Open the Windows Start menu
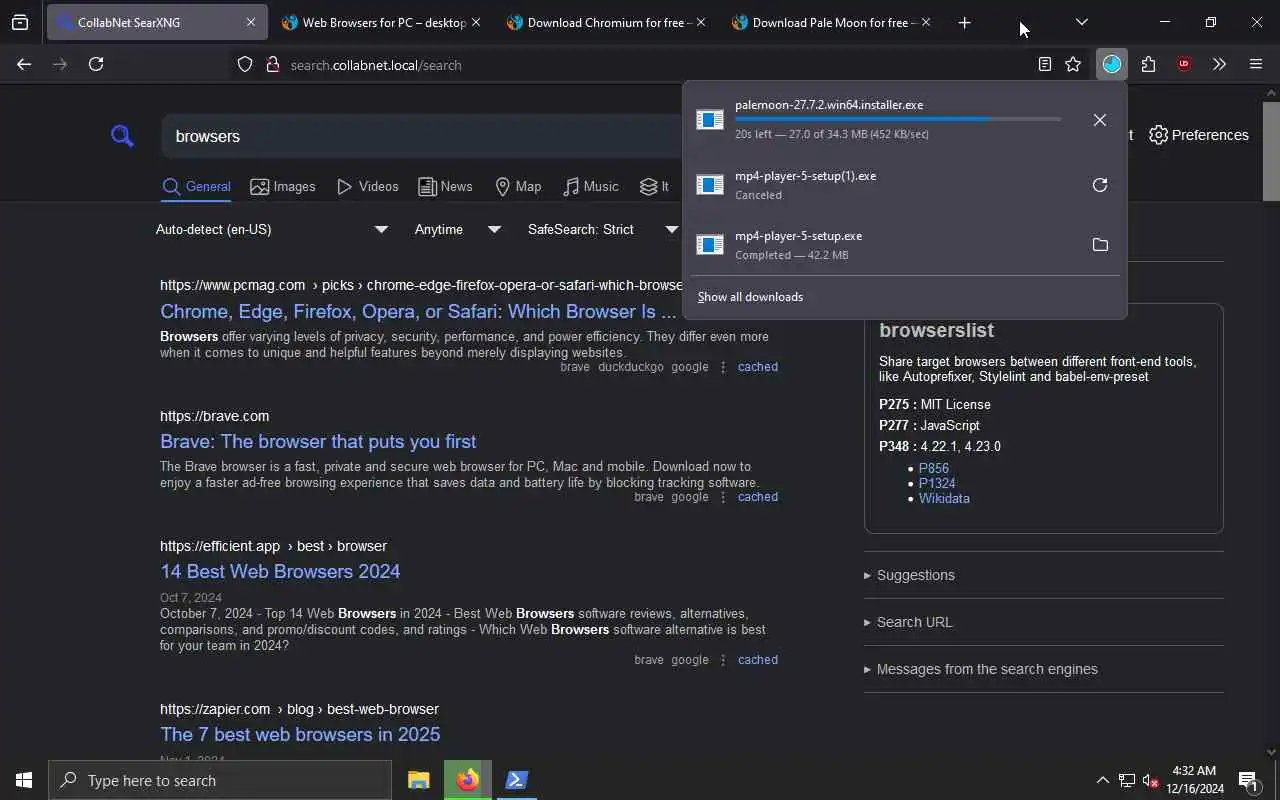The height and width of the screenshot is (800, 1280). pyautogui.click(x=24, y=780)
